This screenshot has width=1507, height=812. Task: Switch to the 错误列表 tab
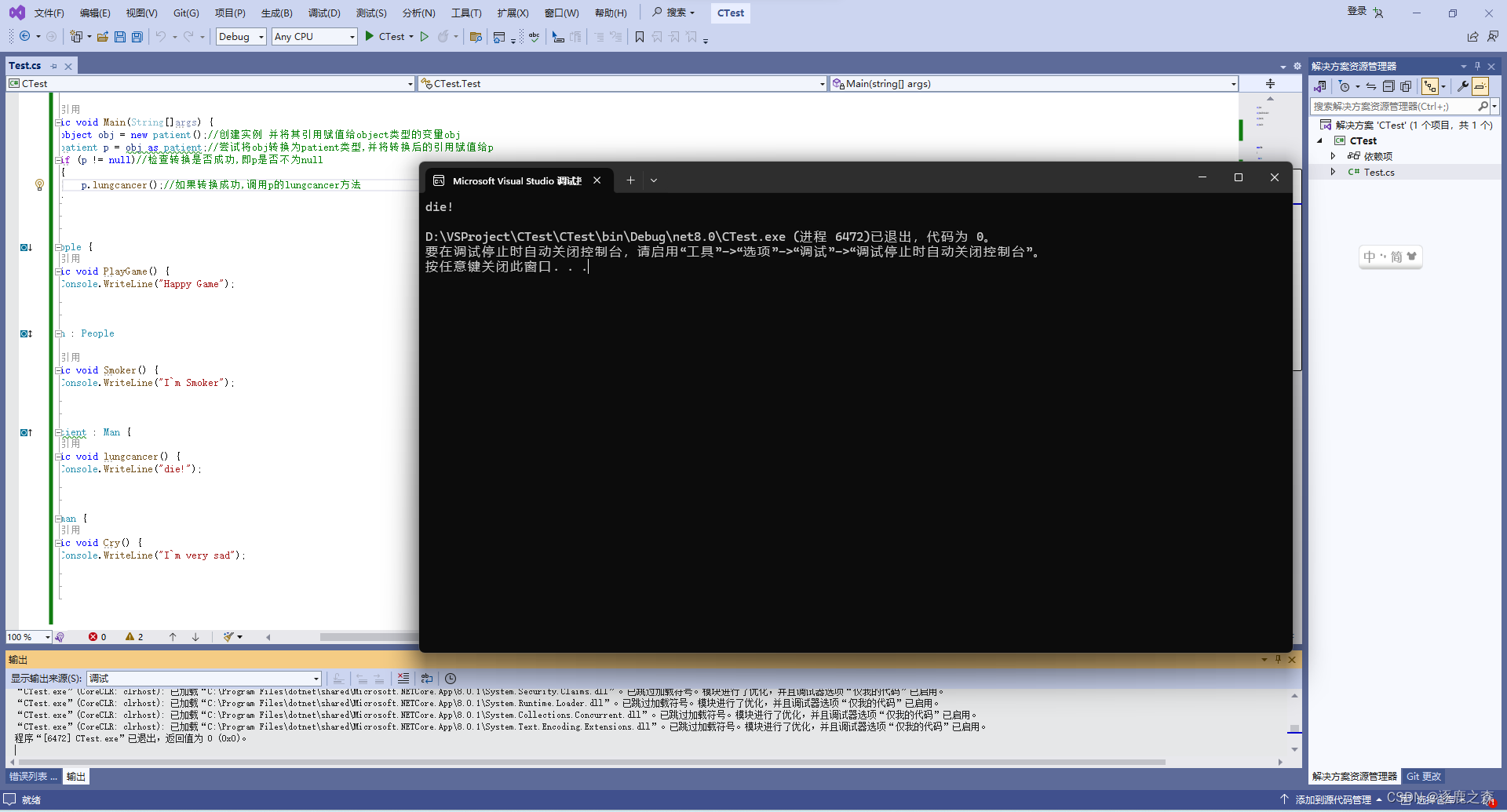pos(33,777)
